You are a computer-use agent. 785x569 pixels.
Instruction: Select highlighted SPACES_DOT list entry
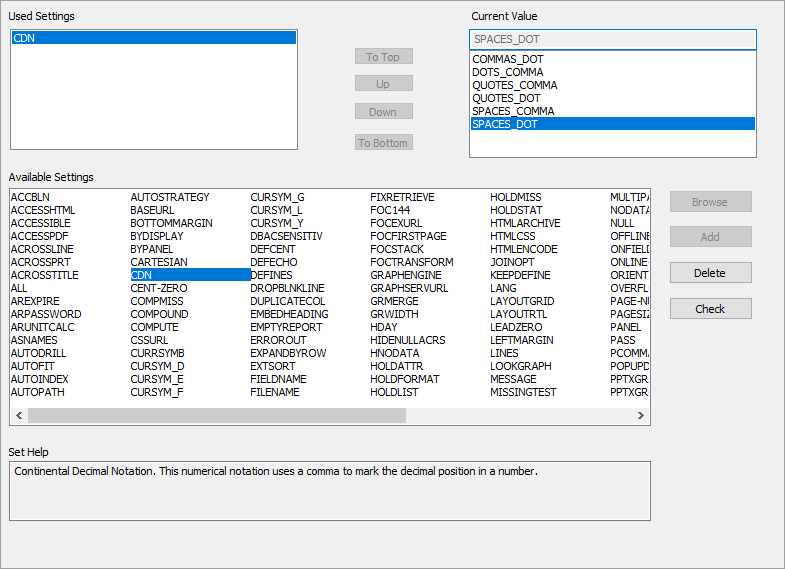click(x=613, y=124)
